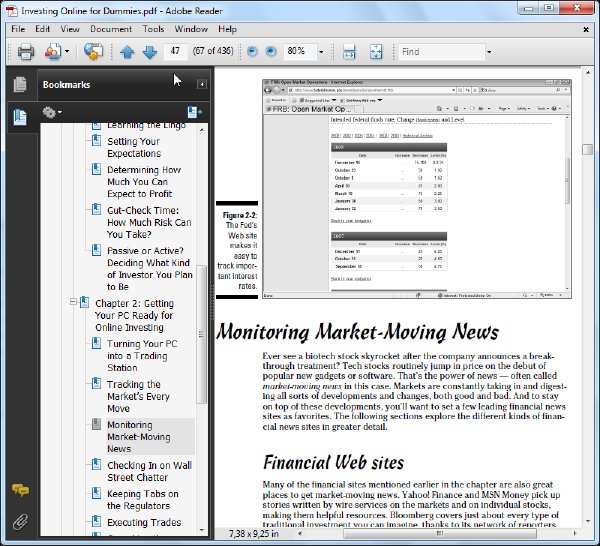
Task: Open the zoom percentage dropdown arrow
Action: click(321, 52)
